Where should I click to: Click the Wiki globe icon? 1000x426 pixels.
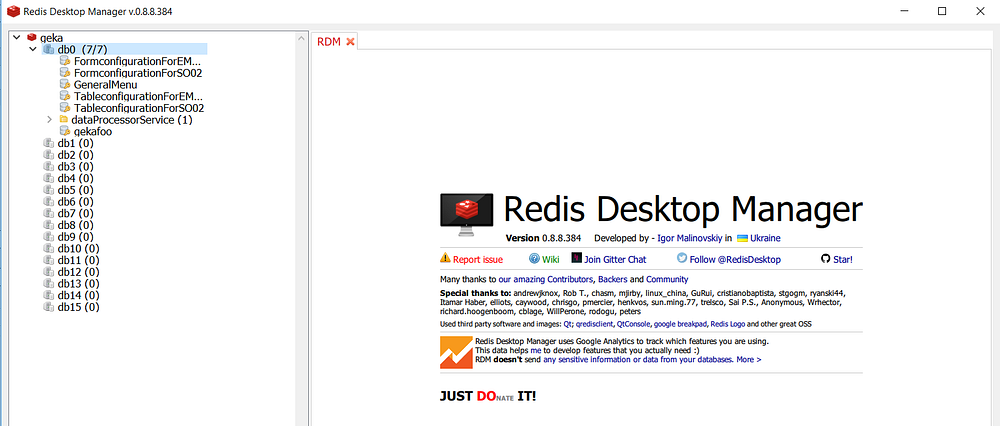534,258
